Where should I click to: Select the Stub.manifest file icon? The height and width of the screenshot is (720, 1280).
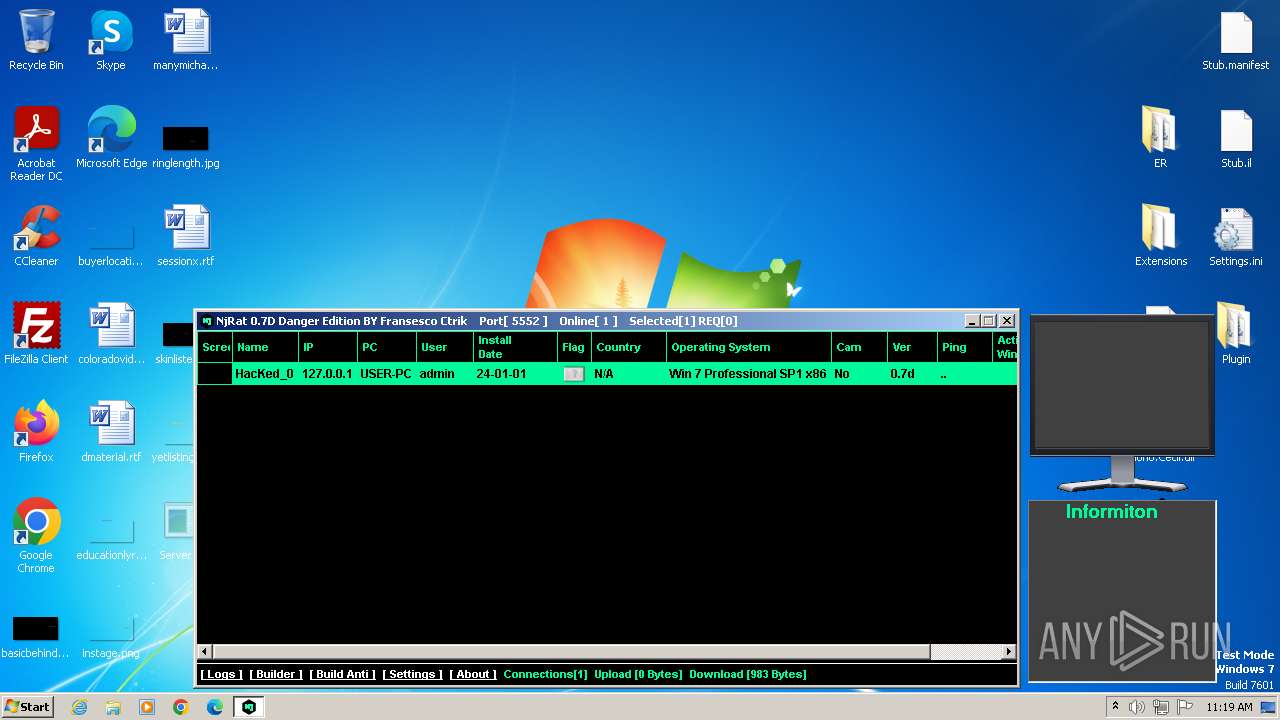pyautogui.click(x=1236, y=40)
